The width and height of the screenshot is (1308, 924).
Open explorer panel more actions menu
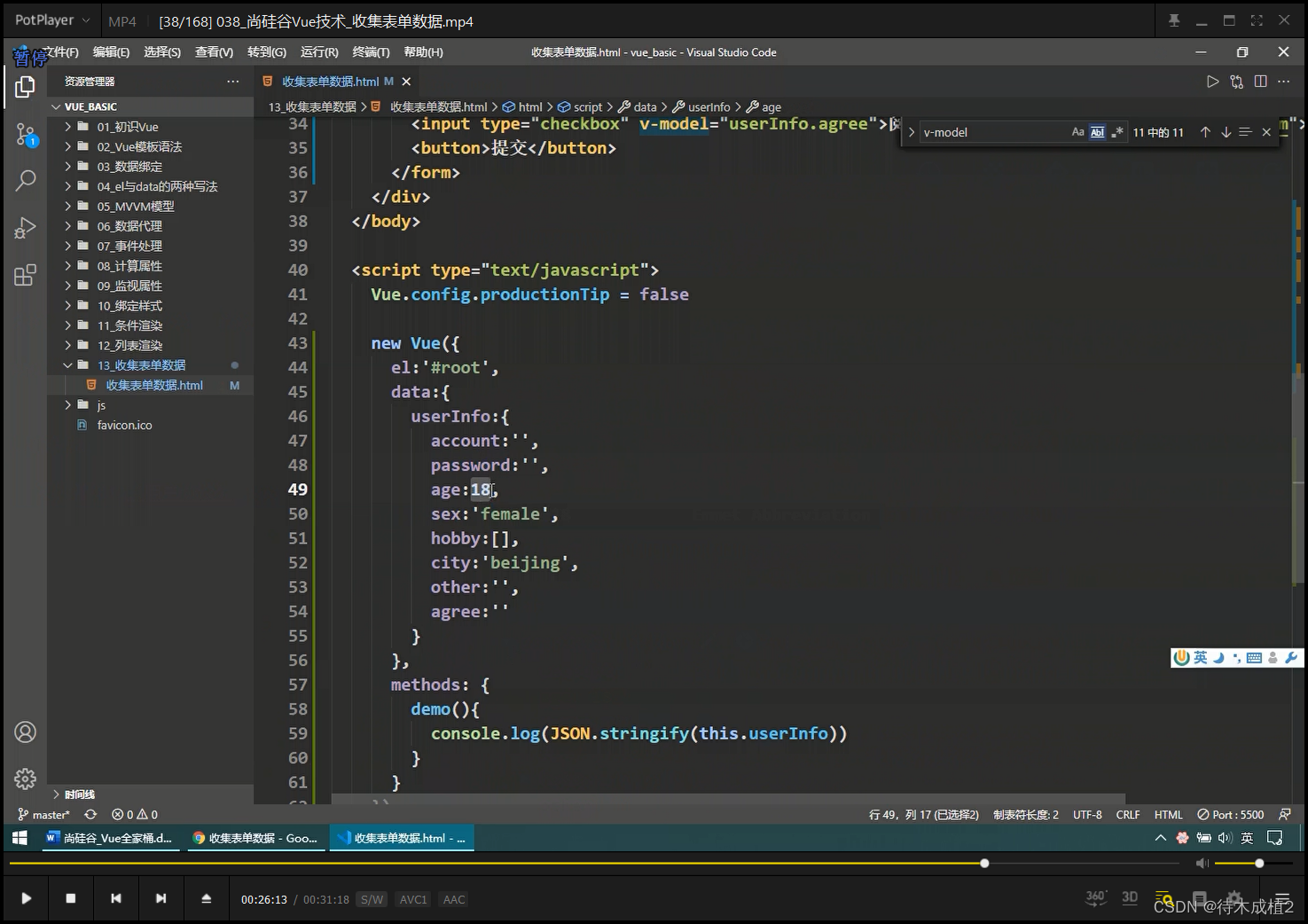[x=232, y=82]
